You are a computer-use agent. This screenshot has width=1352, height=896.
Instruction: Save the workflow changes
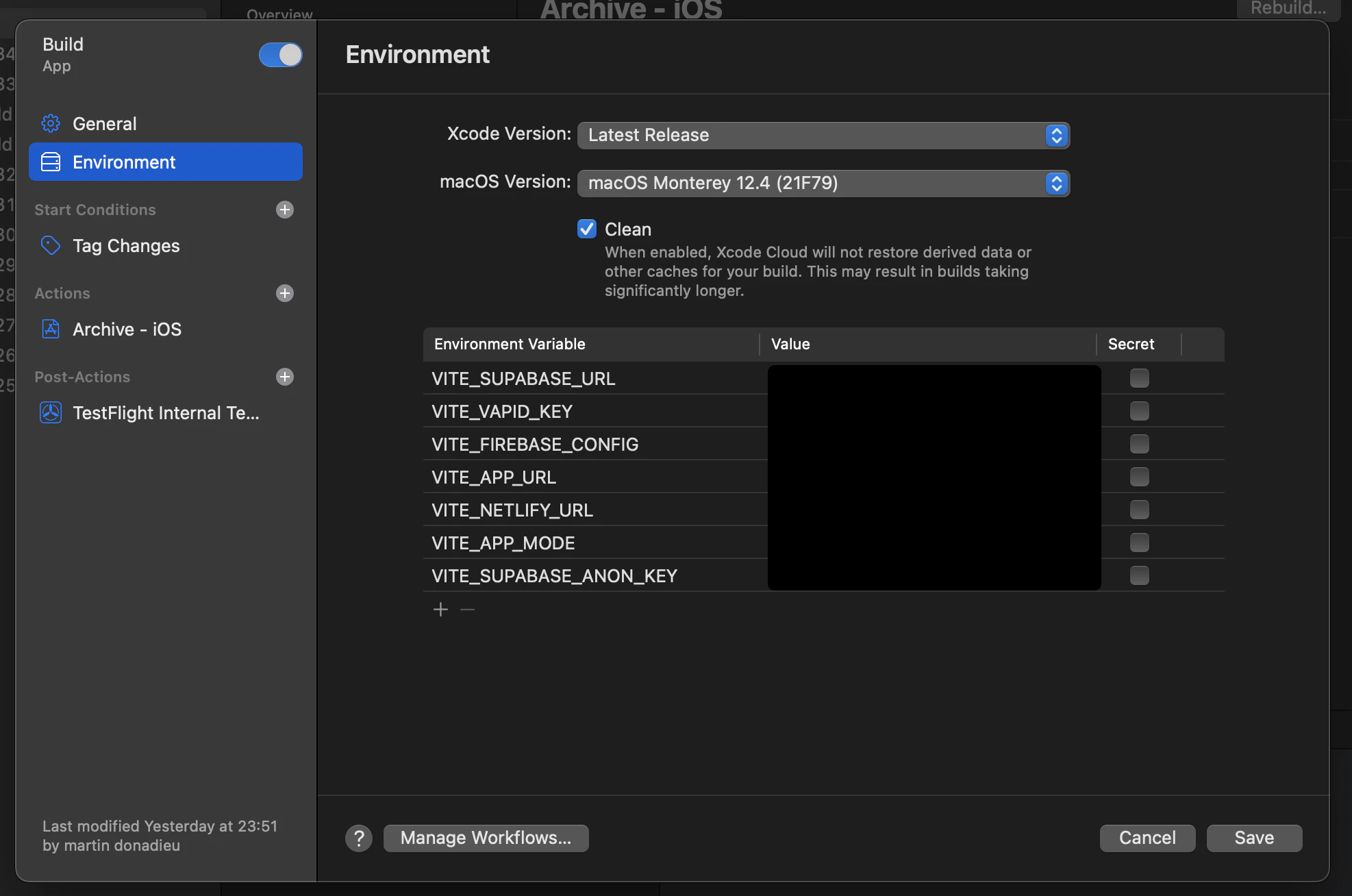[1253, 838]
